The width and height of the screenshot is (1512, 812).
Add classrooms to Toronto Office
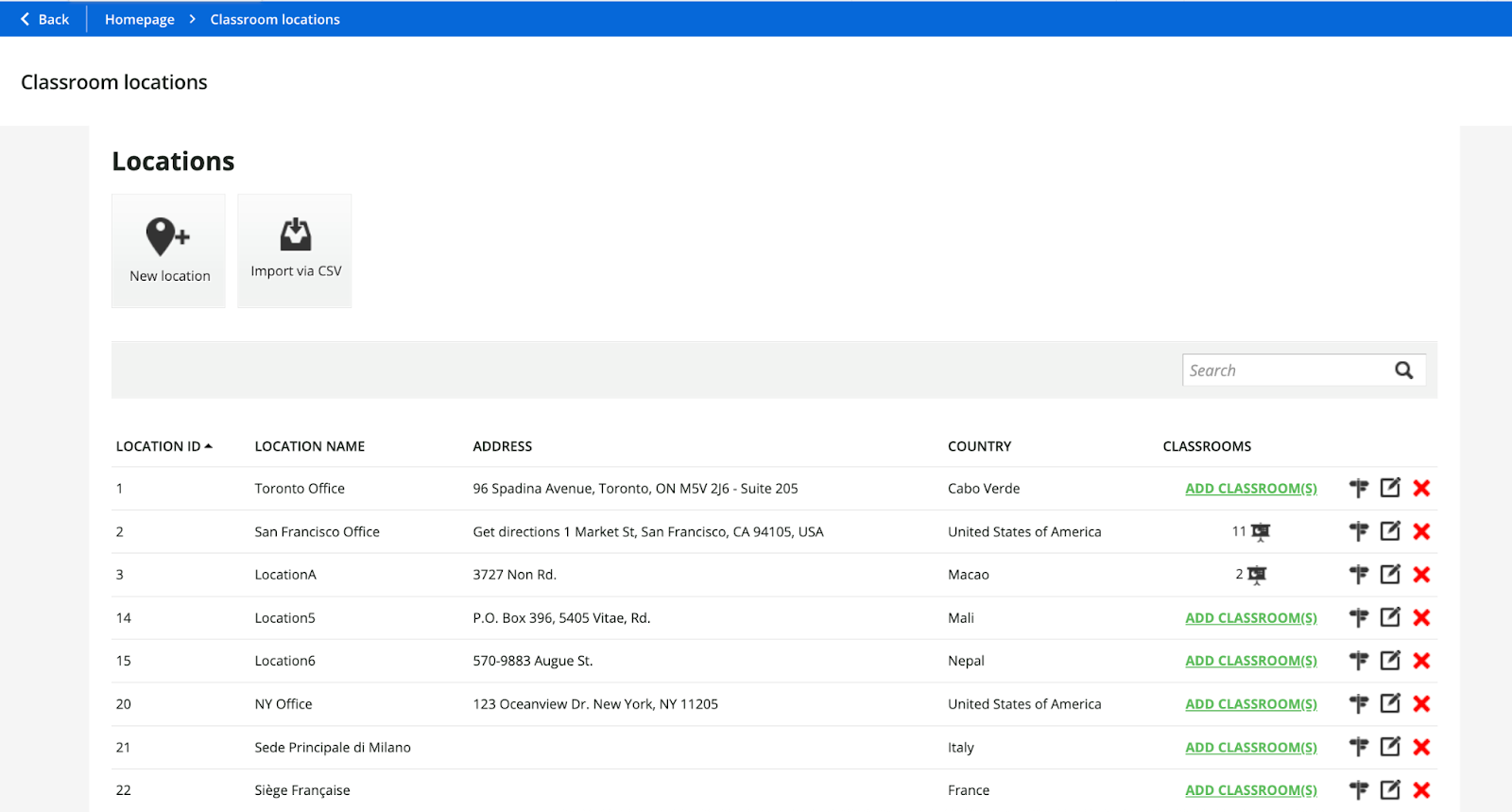(1250, 489)
